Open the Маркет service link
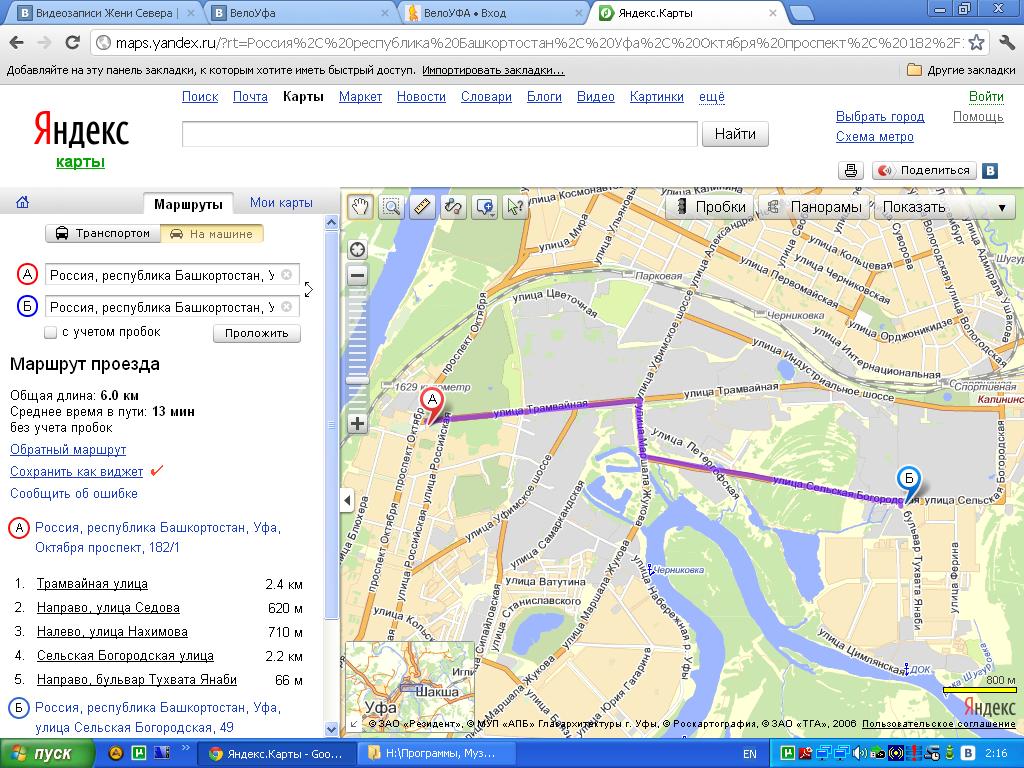 (360, 97)
